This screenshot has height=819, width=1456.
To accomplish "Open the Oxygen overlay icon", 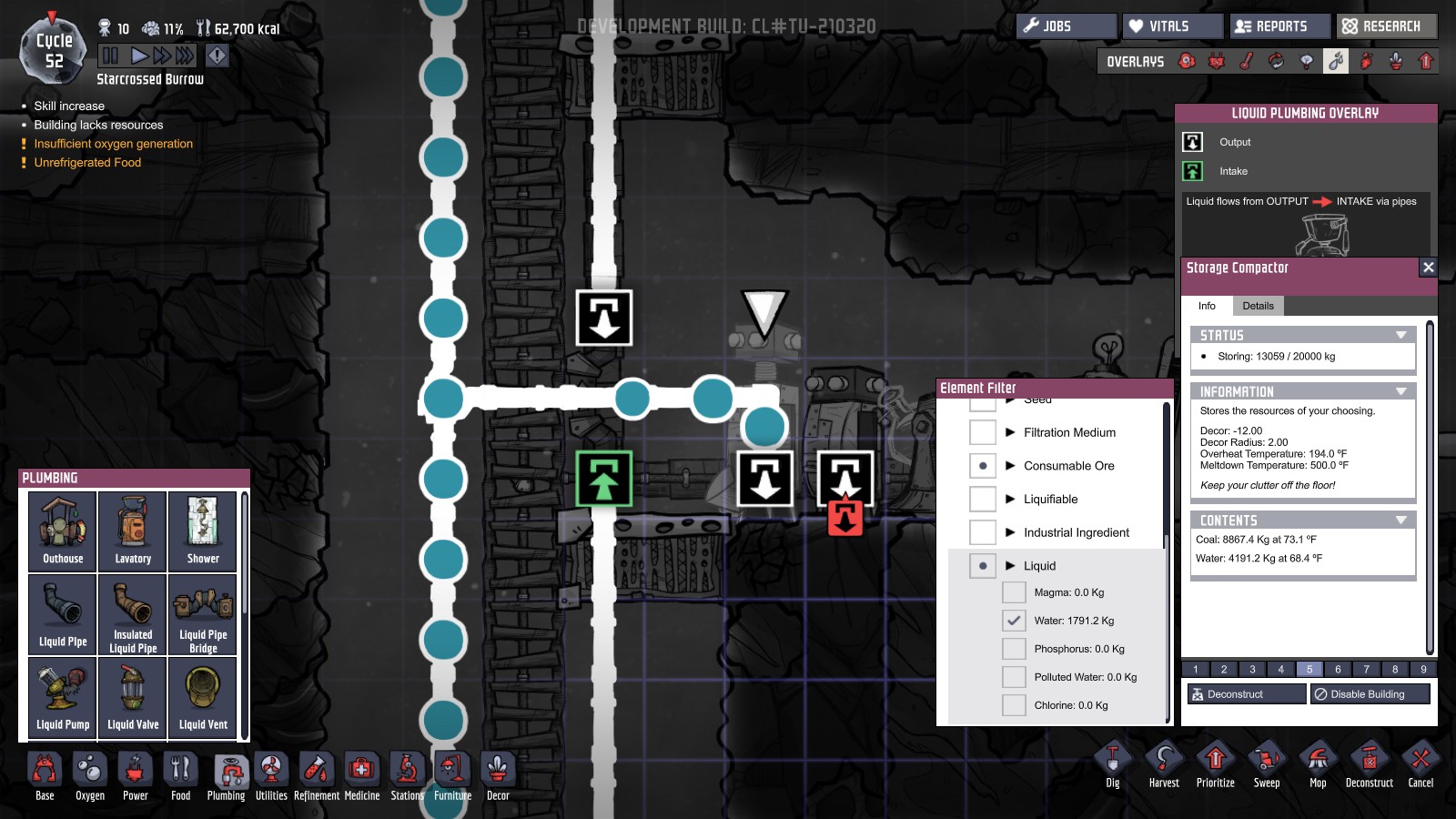I will click(x=1187, y=61).
